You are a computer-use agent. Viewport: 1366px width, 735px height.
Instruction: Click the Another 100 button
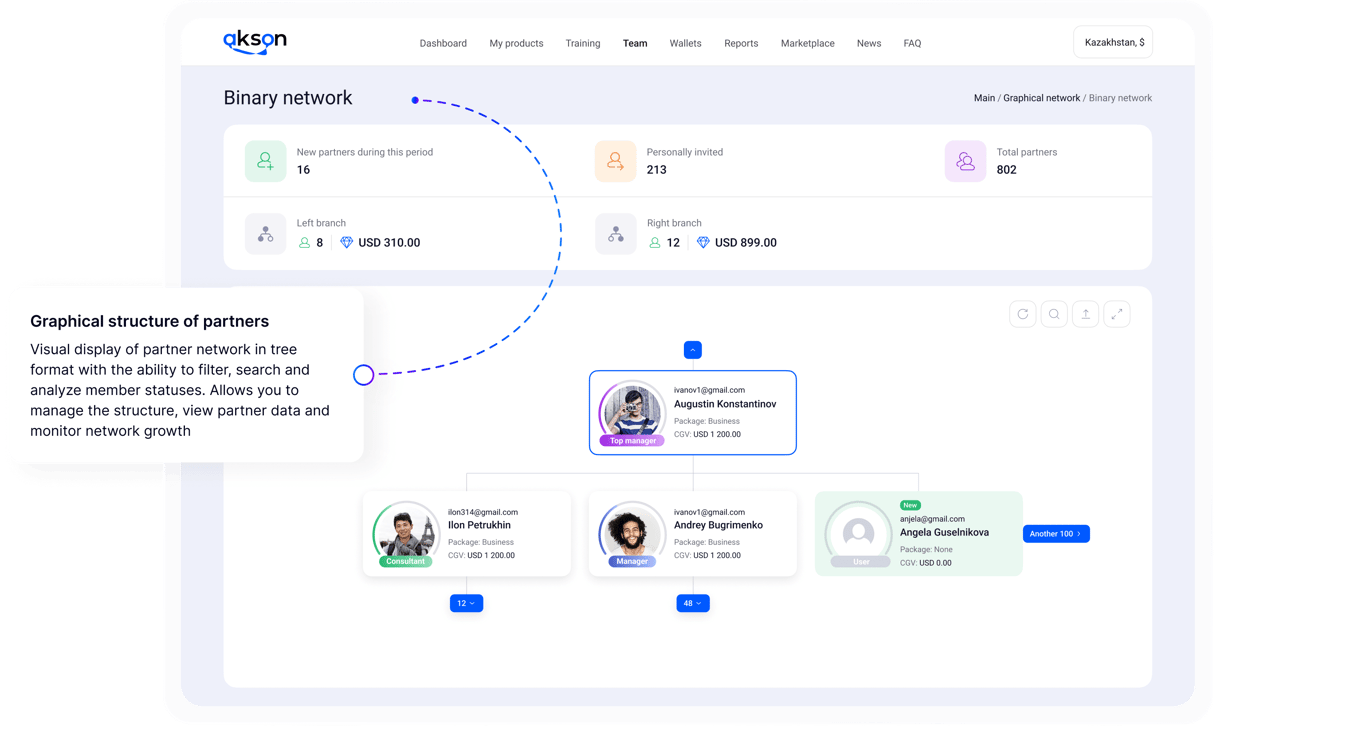click(1056, 534)
